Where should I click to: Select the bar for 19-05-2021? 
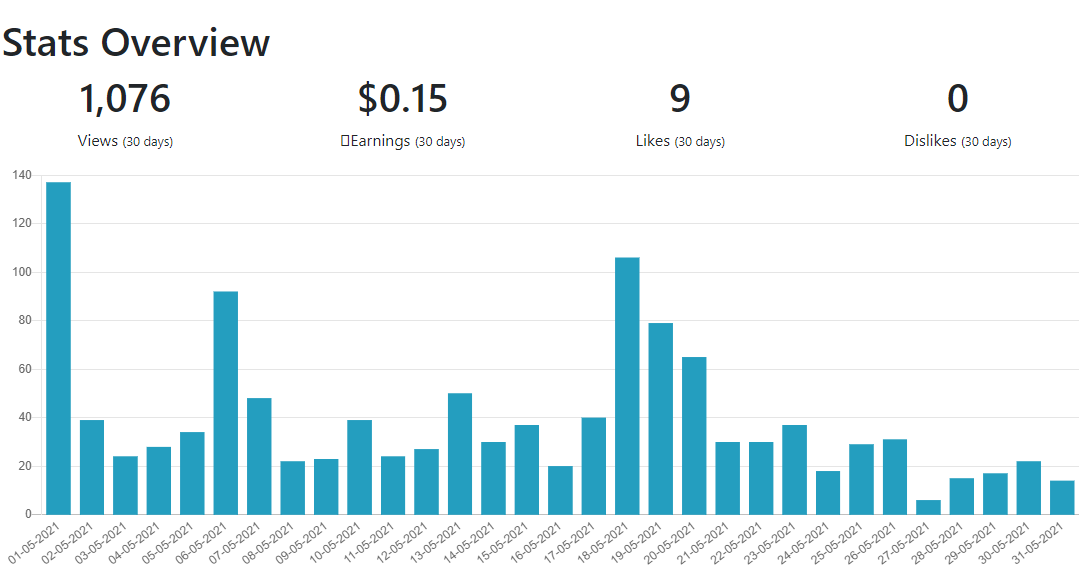pyautogui.click(x=661, y=419)
